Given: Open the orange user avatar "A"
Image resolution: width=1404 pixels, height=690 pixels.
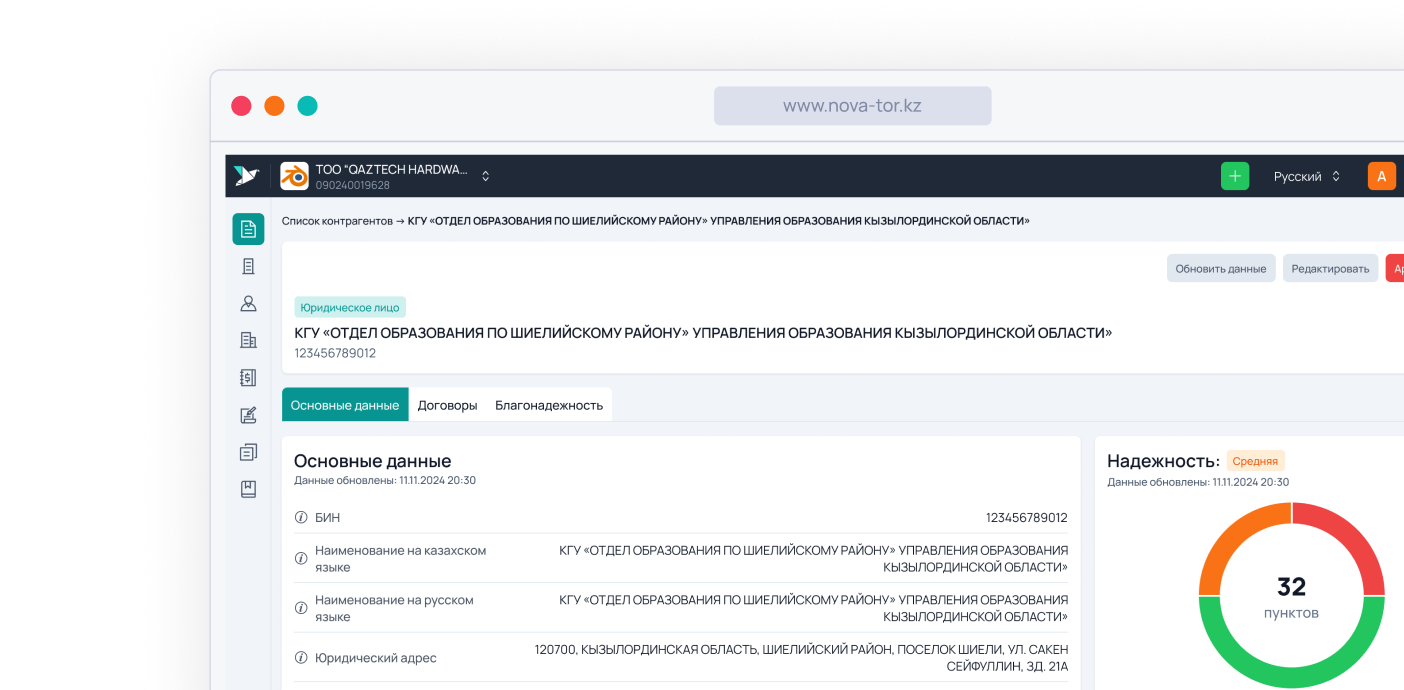Looking at the screenshot, I should pyautogui.click(x=1382, y=176).
